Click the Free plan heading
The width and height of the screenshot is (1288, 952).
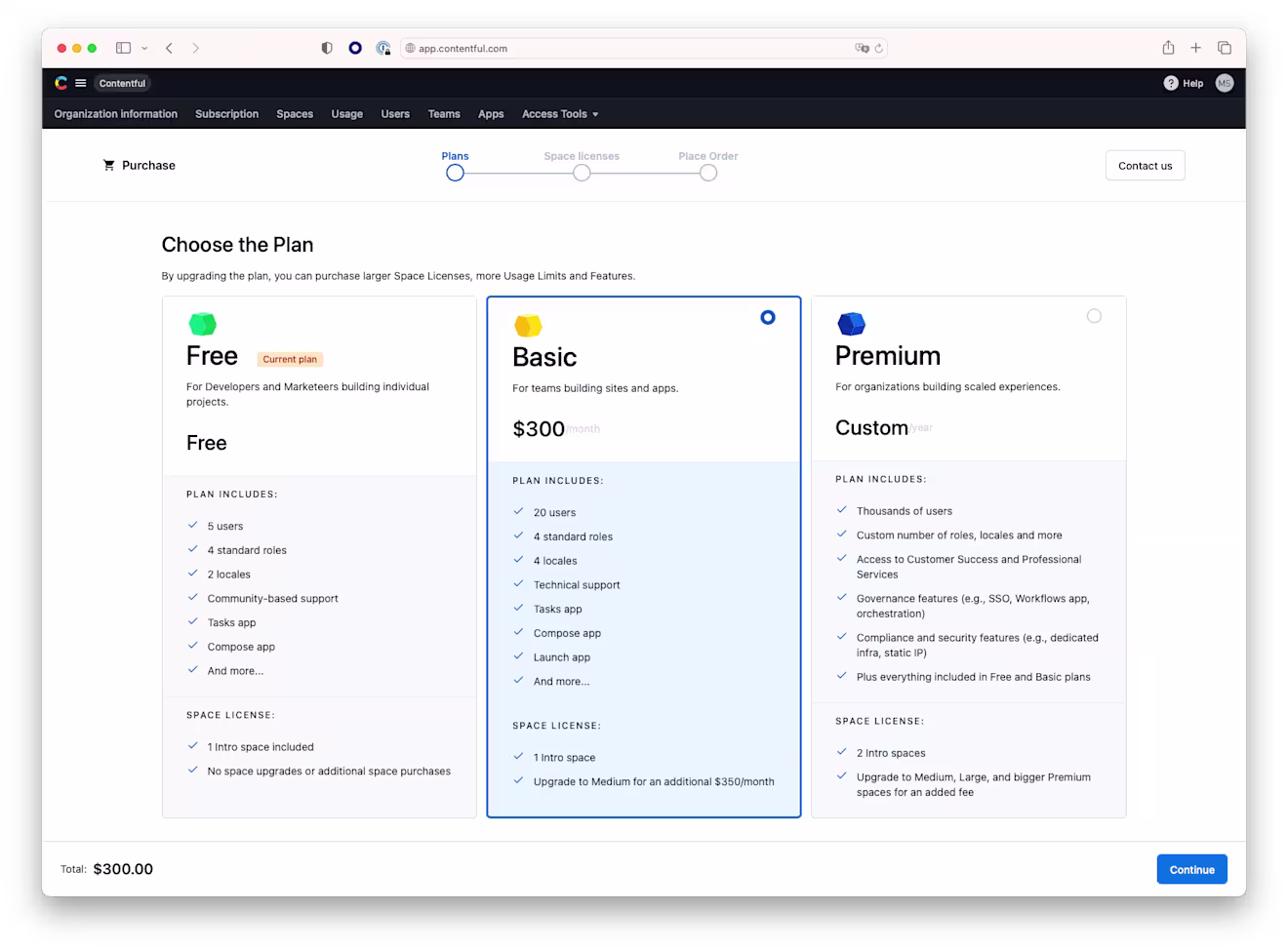pos(212,356)
